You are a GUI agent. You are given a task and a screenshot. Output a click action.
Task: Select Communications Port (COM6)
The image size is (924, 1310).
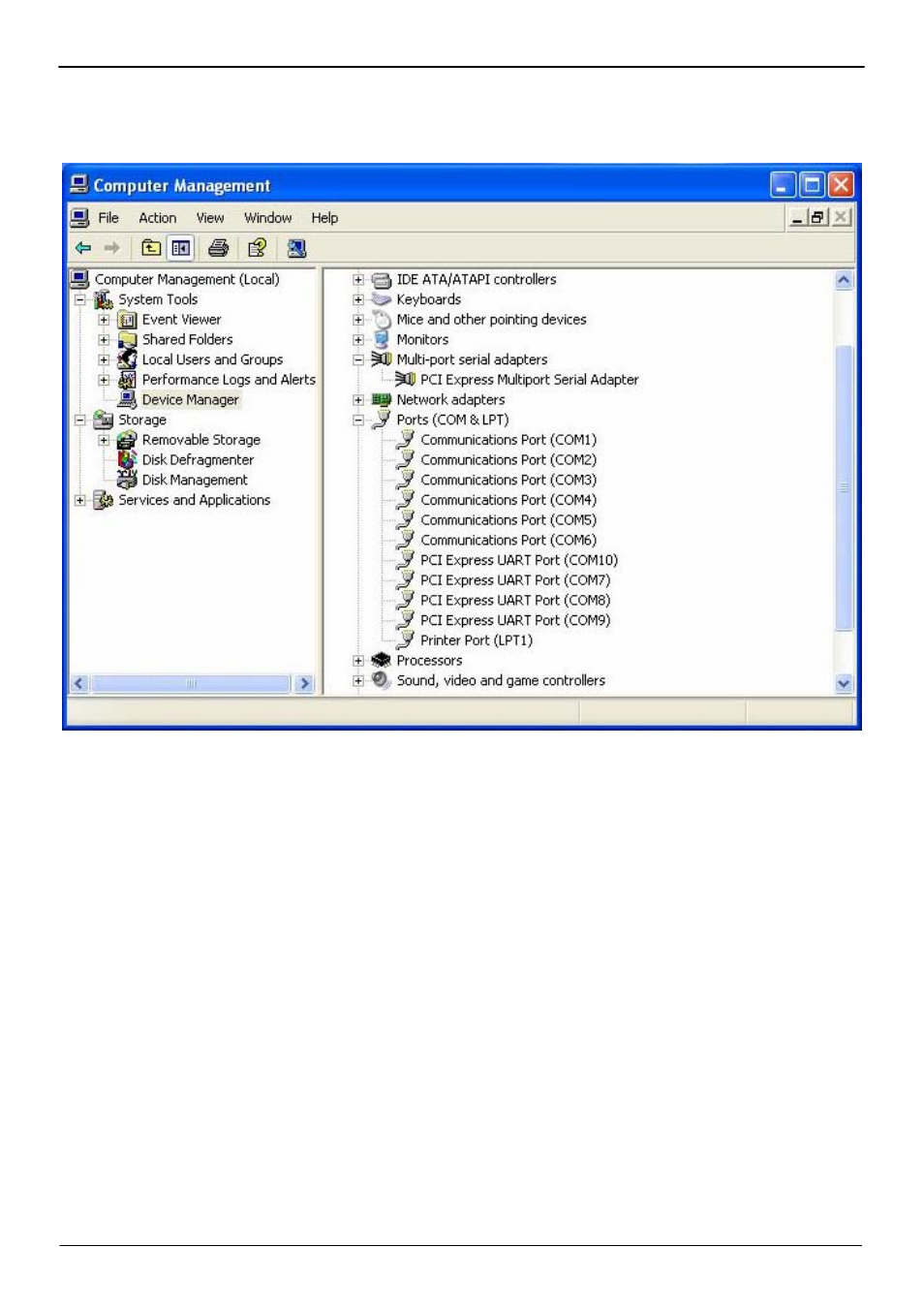click(x=508, y=541)
